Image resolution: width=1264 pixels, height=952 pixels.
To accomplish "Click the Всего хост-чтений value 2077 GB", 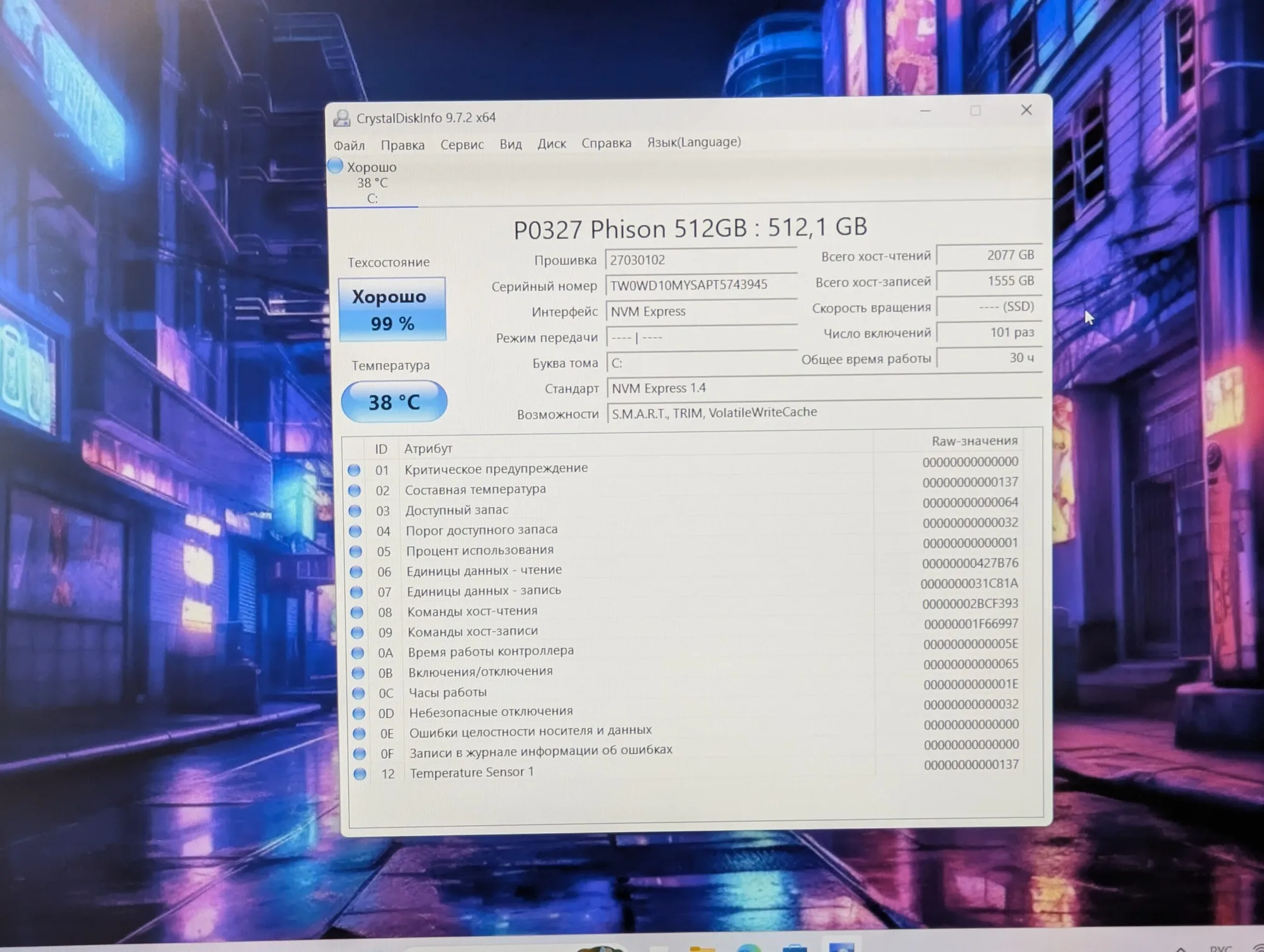I will tap(988, 255).
